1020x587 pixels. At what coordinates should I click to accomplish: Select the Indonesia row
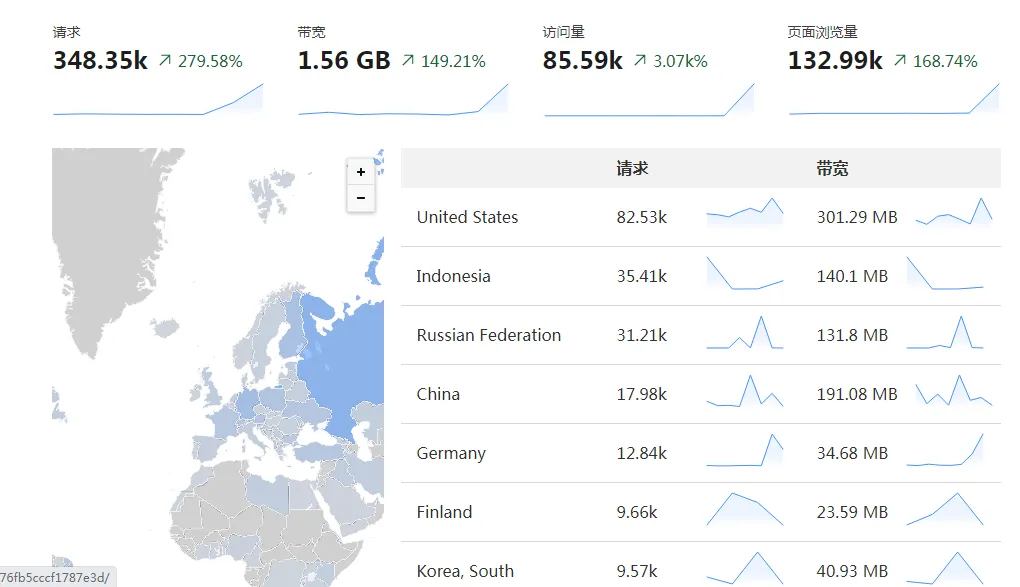(453, 276)
